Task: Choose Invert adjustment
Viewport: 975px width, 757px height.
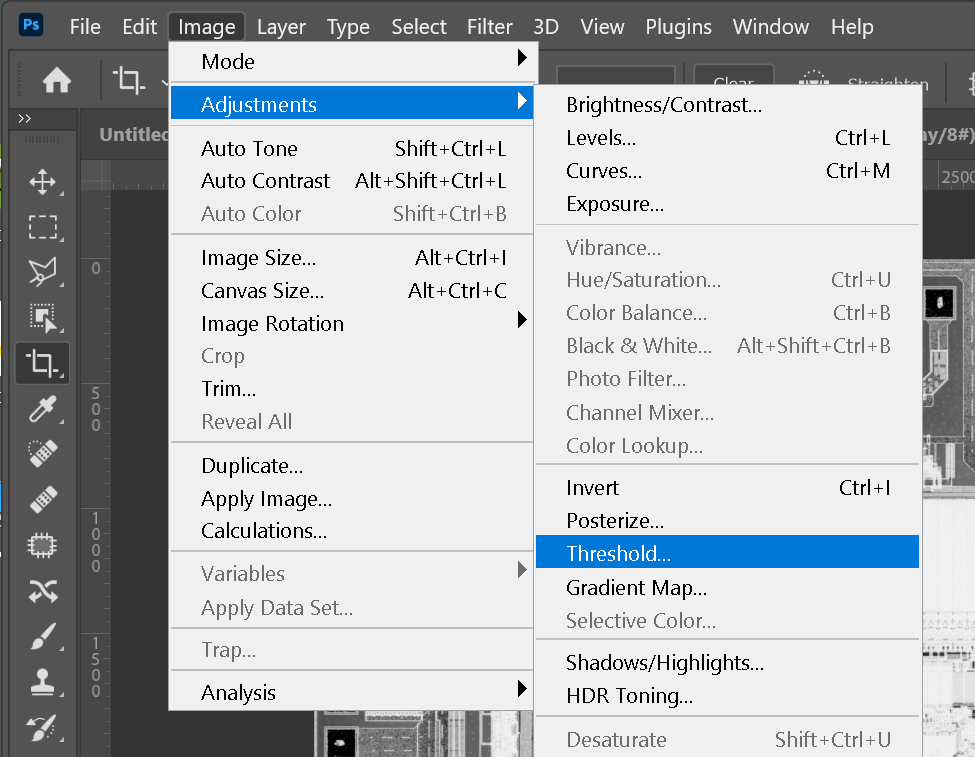Action: coord(727,487)
